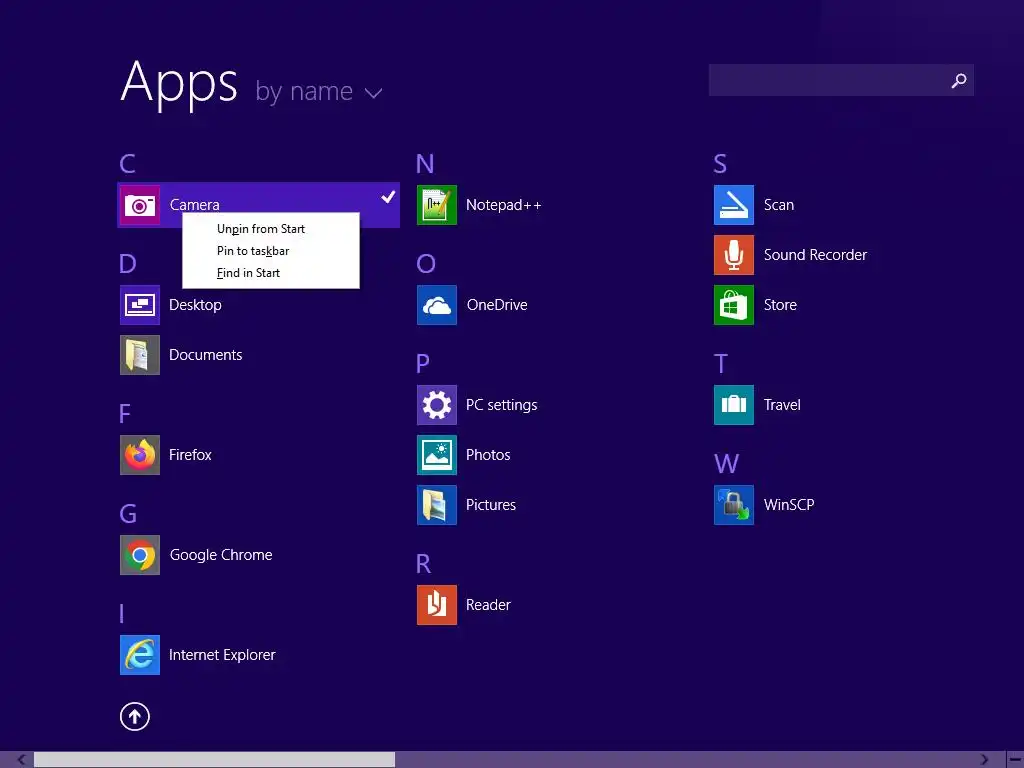Click the W letter group header
The height and width of the screenshot is (768, 1024).
click(x=727, y=464)
